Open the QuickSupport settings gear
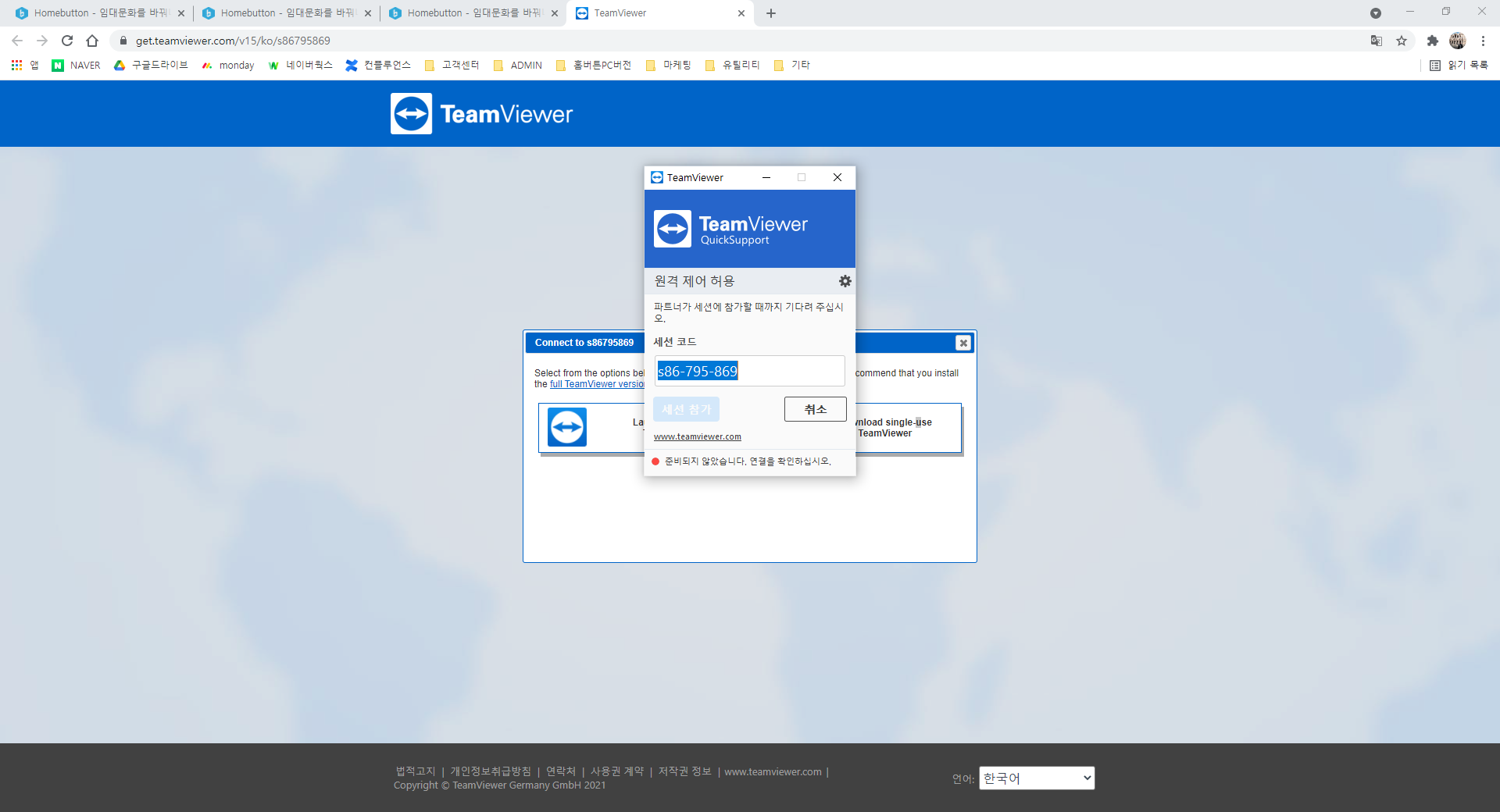This screenshot has width=1500, height=812. click(845, 281)
